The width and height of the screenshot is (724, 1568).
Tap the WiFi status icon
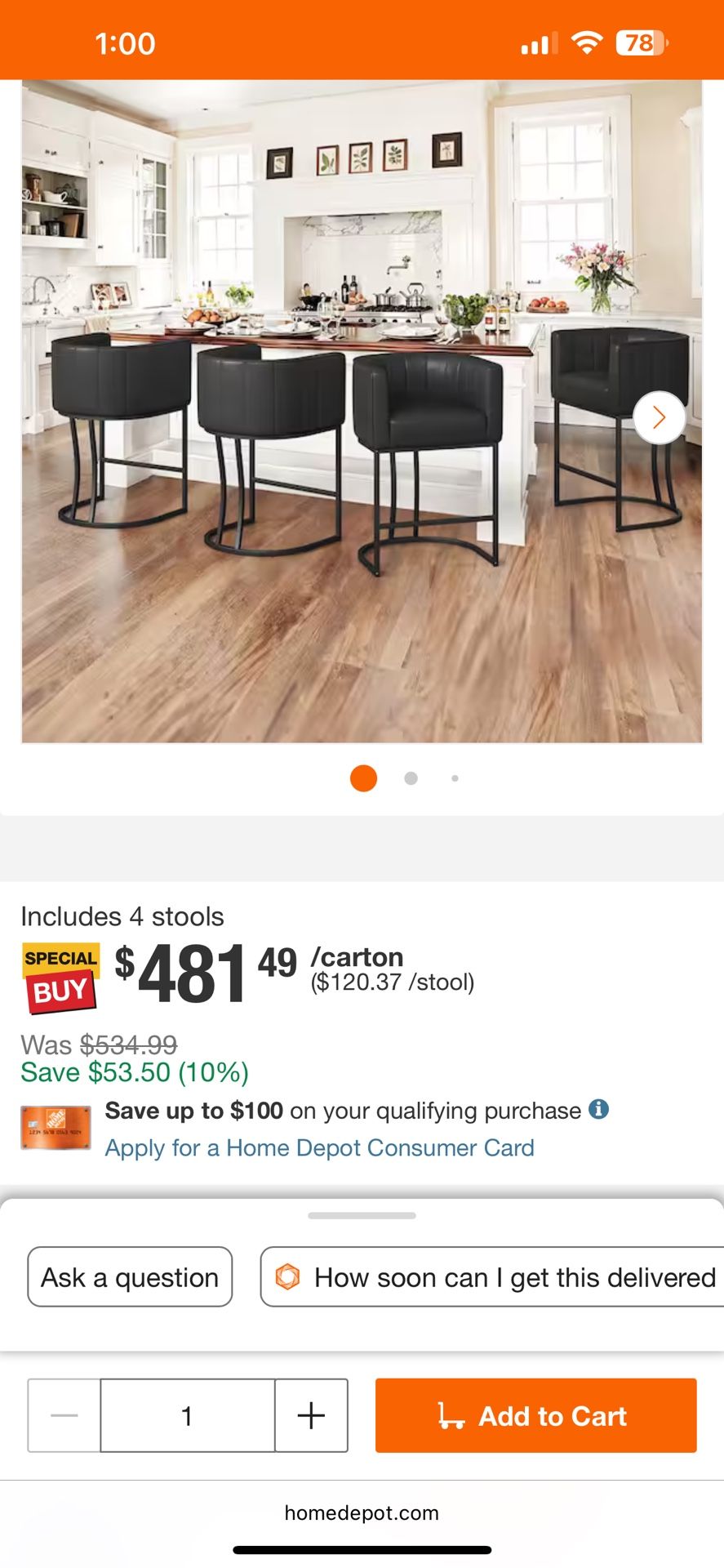[x=586, y=42]
